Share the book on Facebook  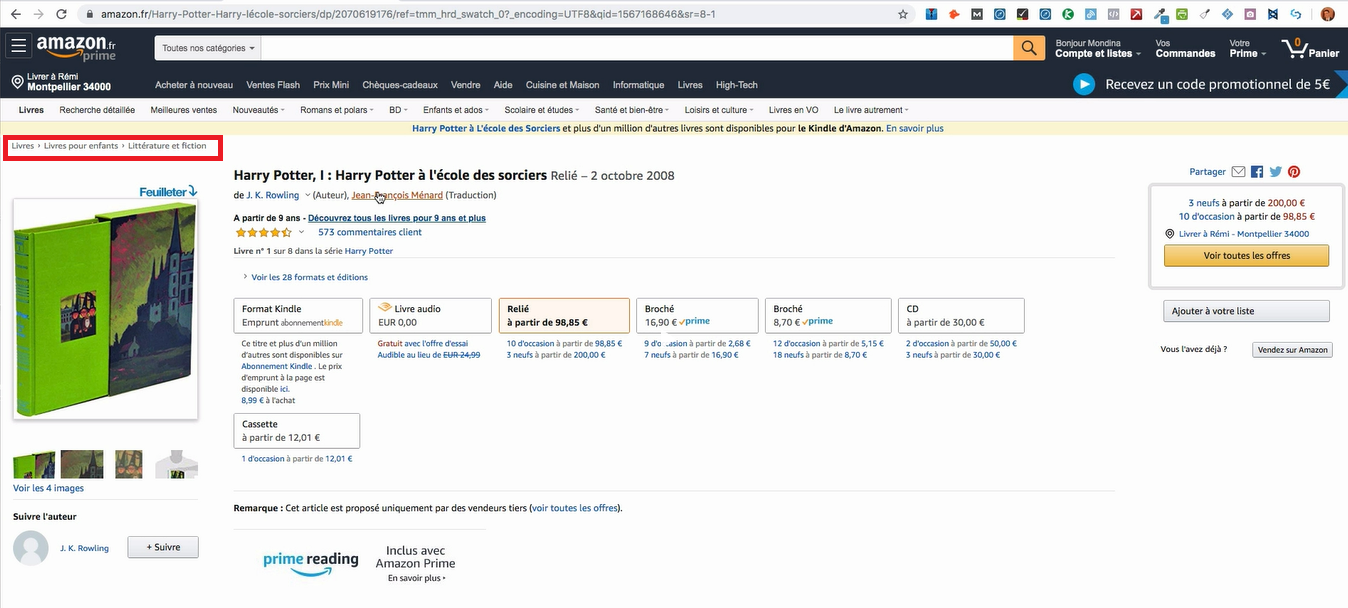[1257, 172]
